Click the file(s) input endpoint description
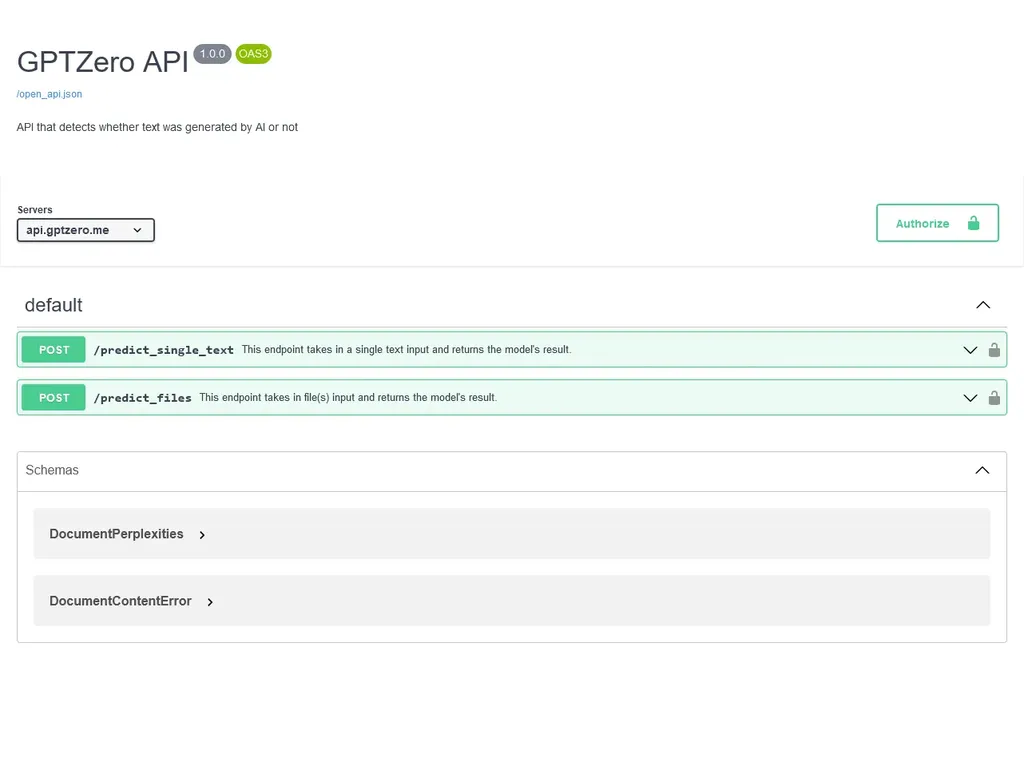This screenshot has width=1024, height=758. [348, 397]
